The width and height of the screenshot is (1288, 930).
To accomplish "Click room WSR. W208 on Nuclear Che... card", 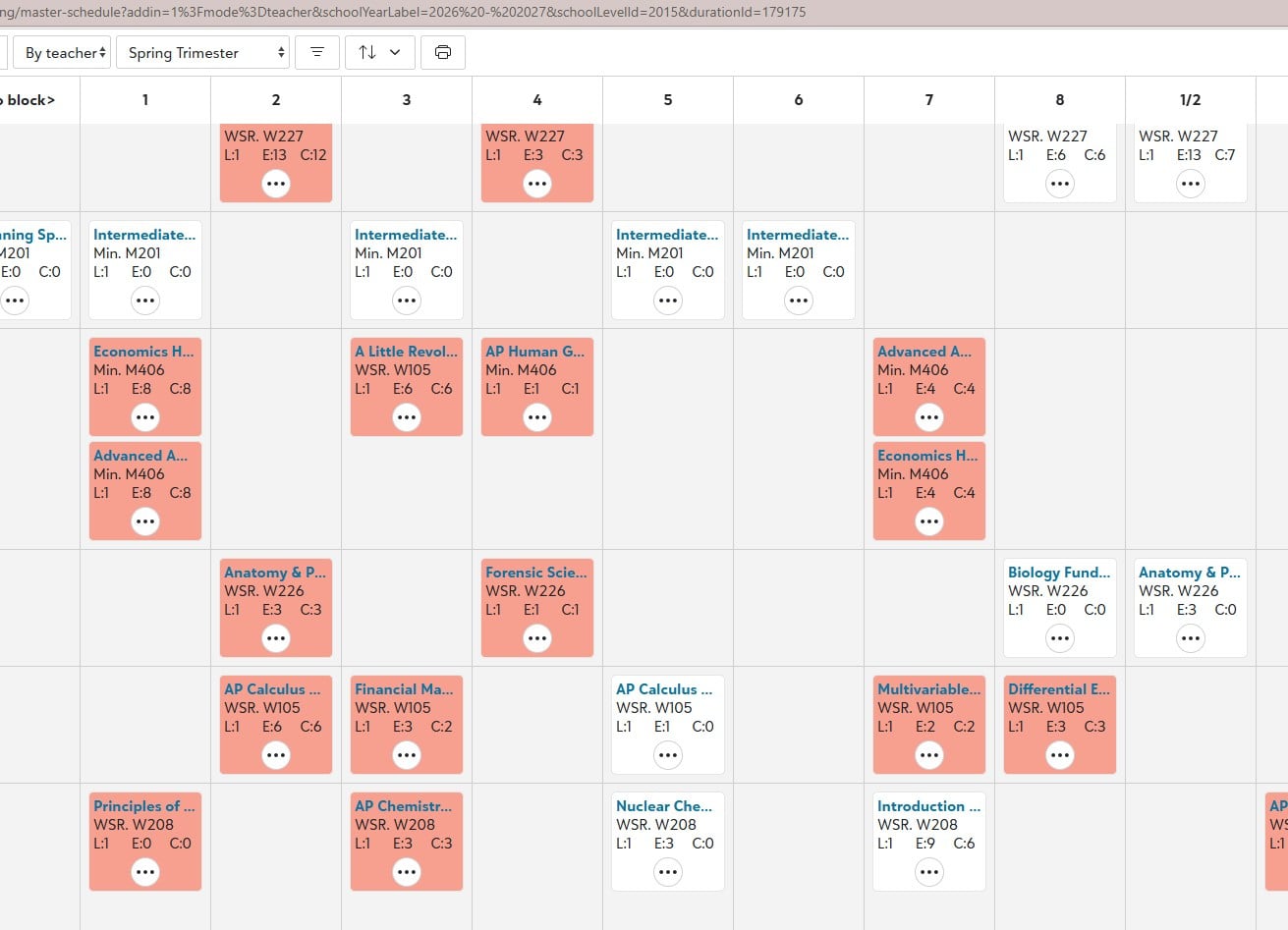I will coord(656,825).
